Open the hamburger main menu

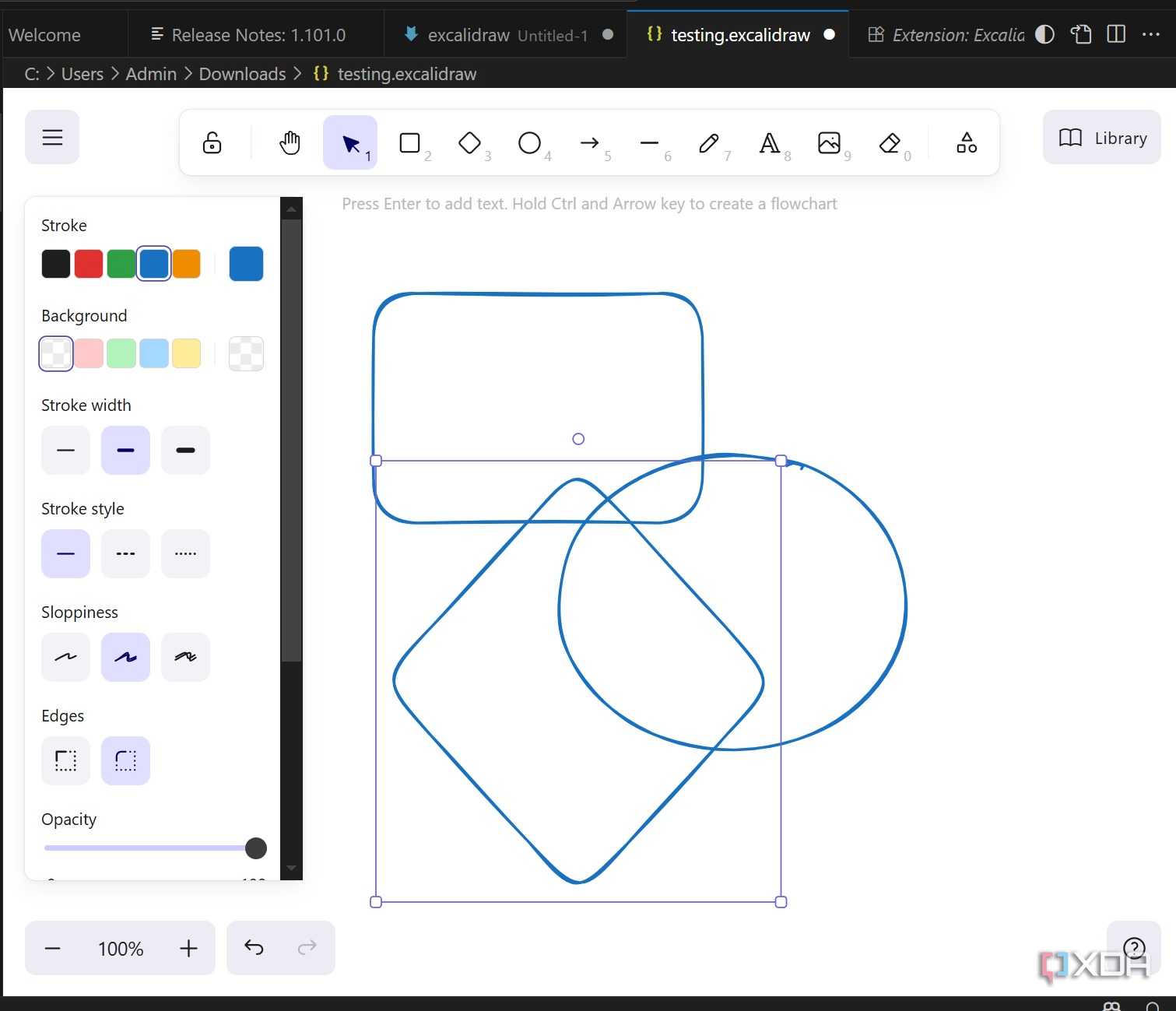52,138
